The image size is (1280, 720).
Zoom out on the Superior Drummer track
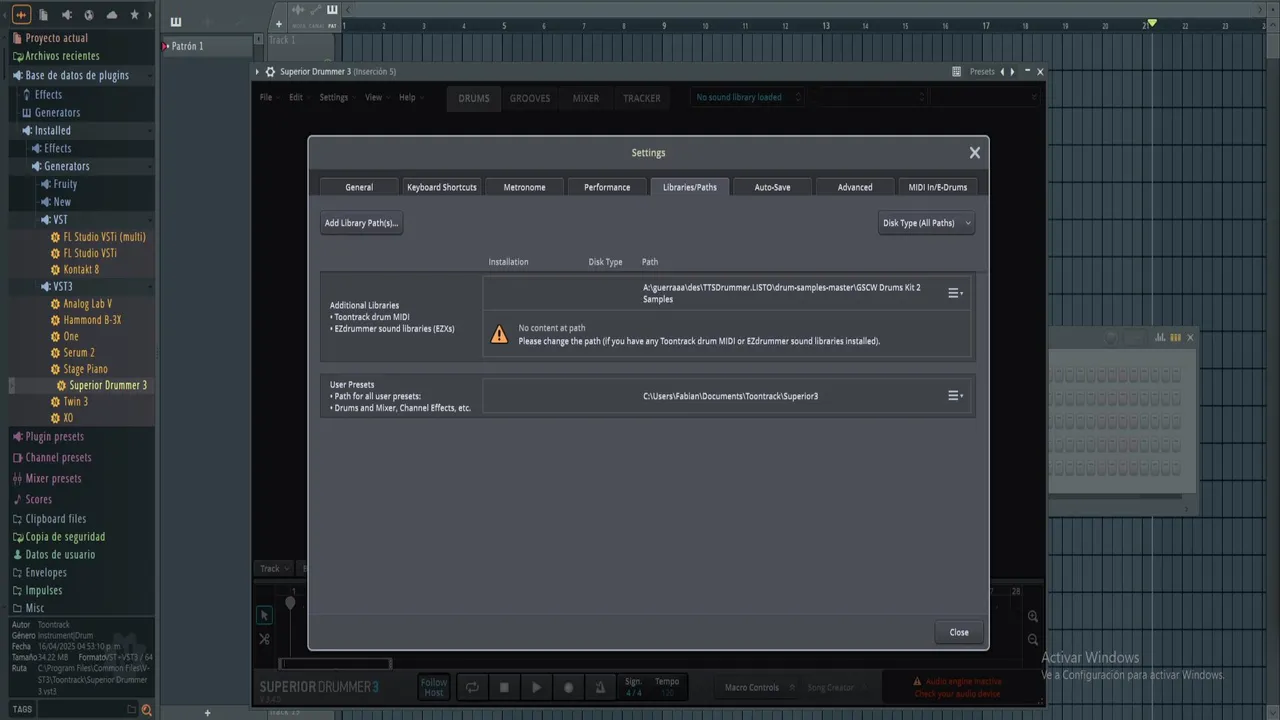tap(1033, 640)
